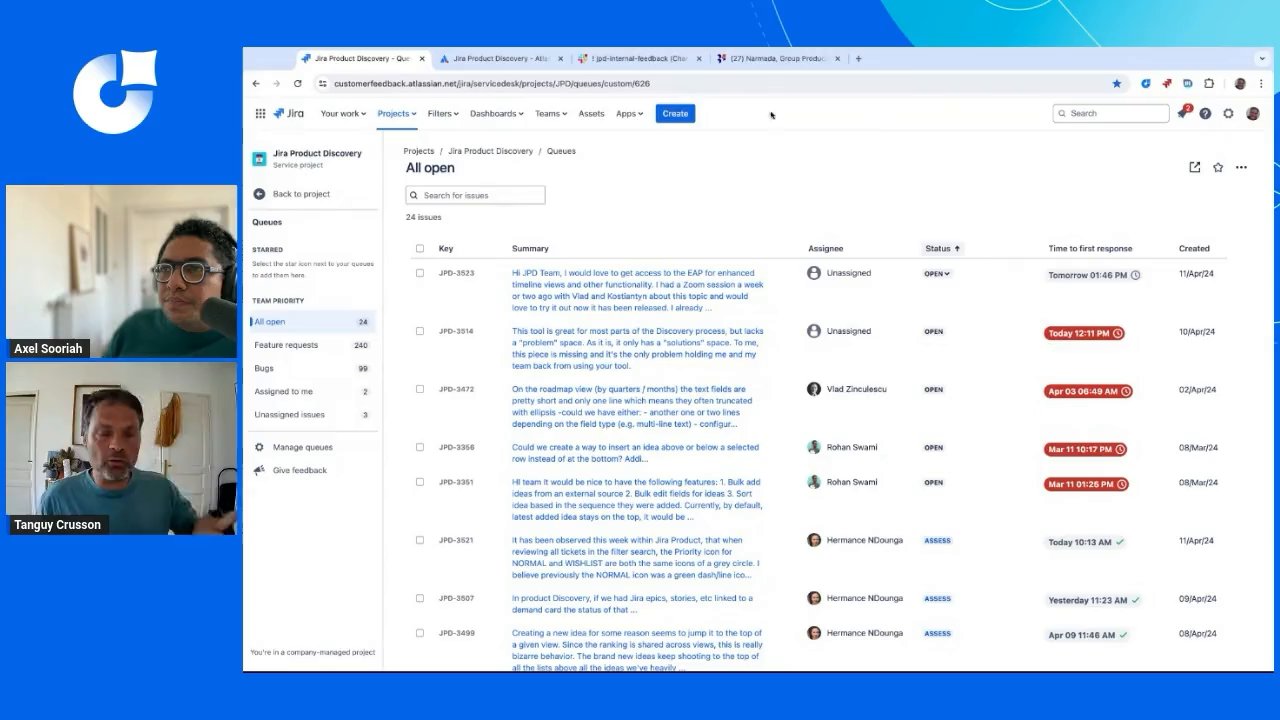Screen dimensions: 1280x720
Task: Click Vlad Zinculescu's avatar
Action: point(814,389)
